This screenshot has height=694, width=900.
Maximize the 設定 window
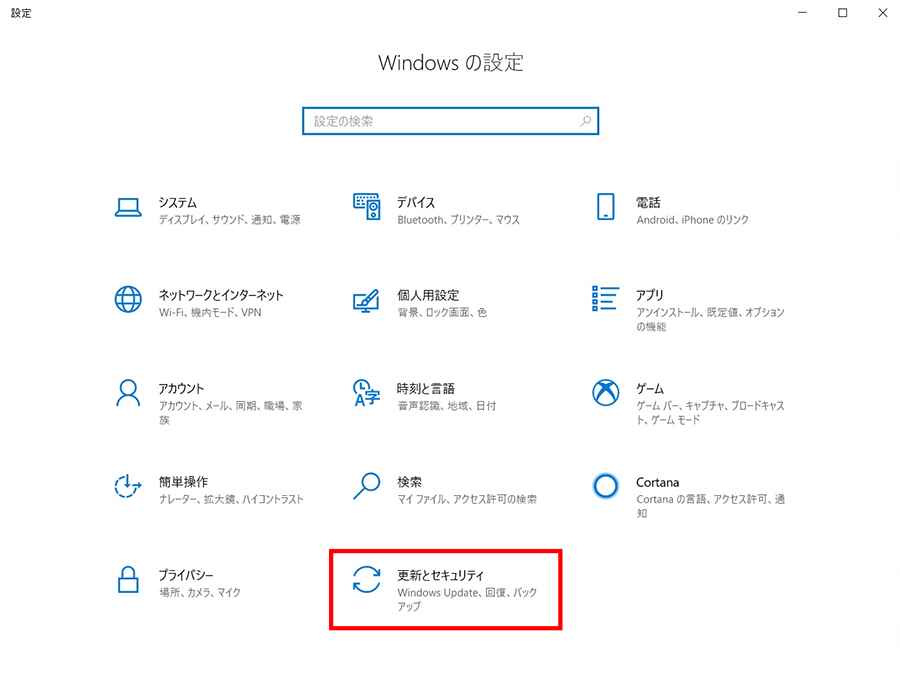[x=843, y=13]
